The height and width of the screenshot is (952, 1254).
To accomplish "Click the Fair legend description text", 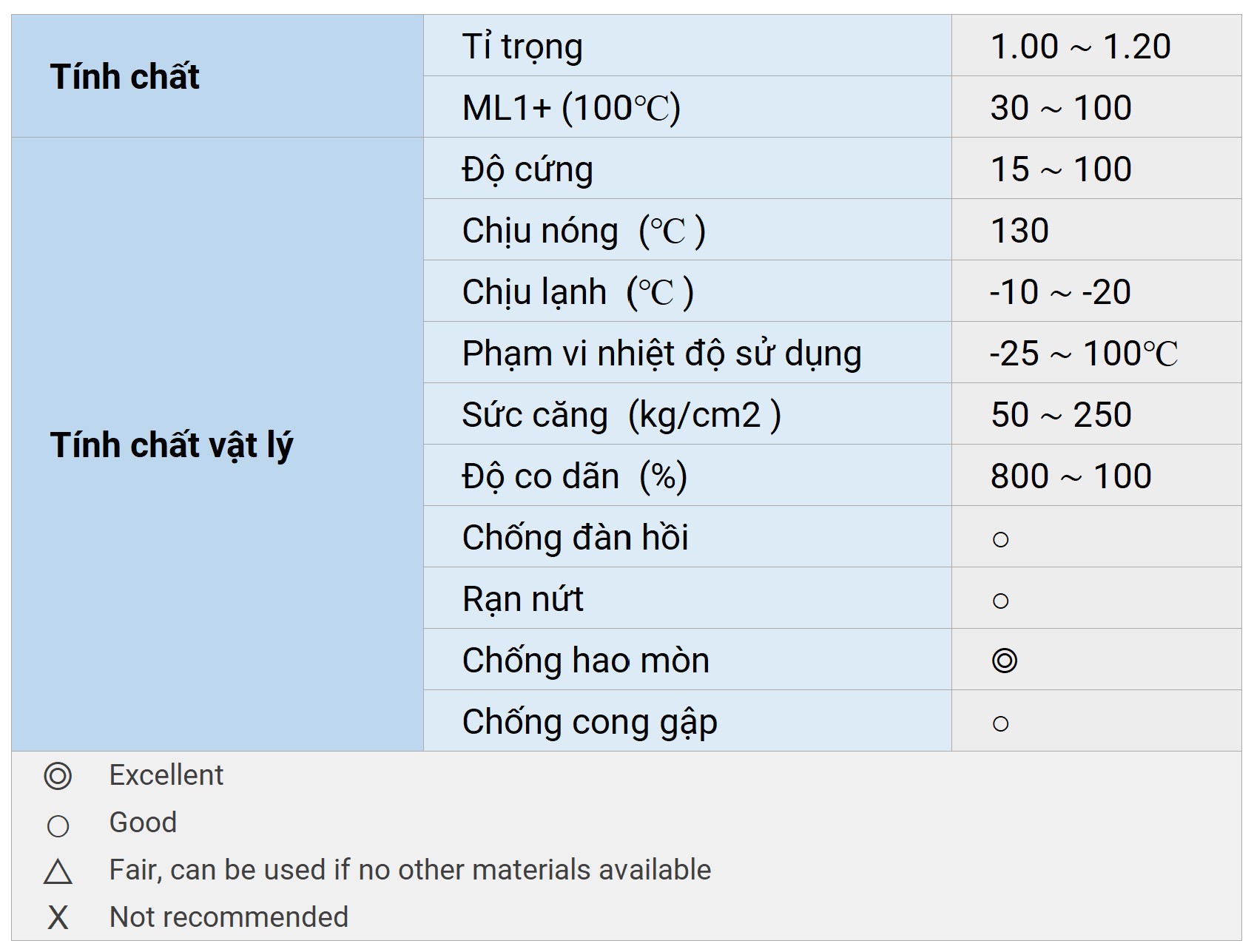I will (x=410, y=870).
